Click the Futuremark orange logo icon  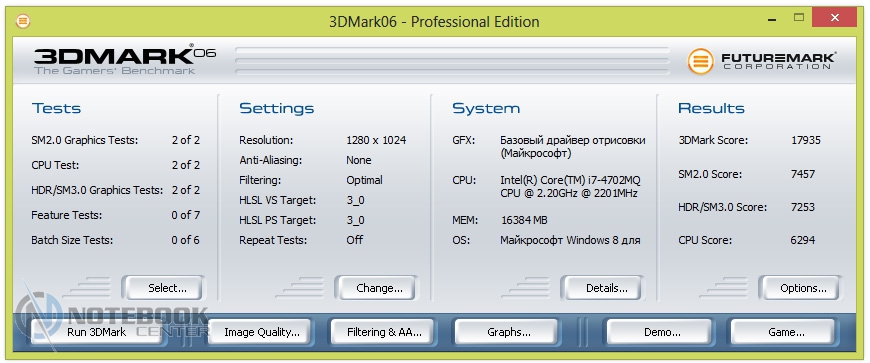700,61
